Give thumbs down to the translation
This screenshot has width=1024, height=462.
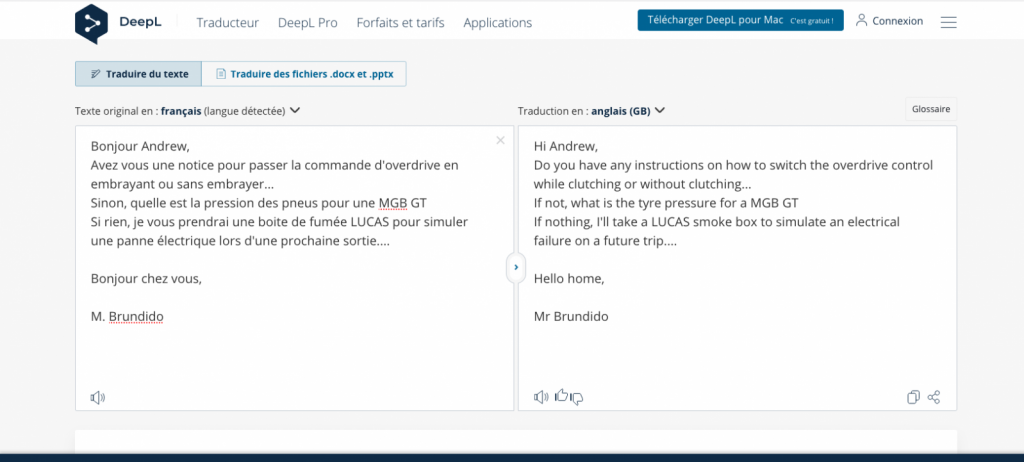click(577, 398)
